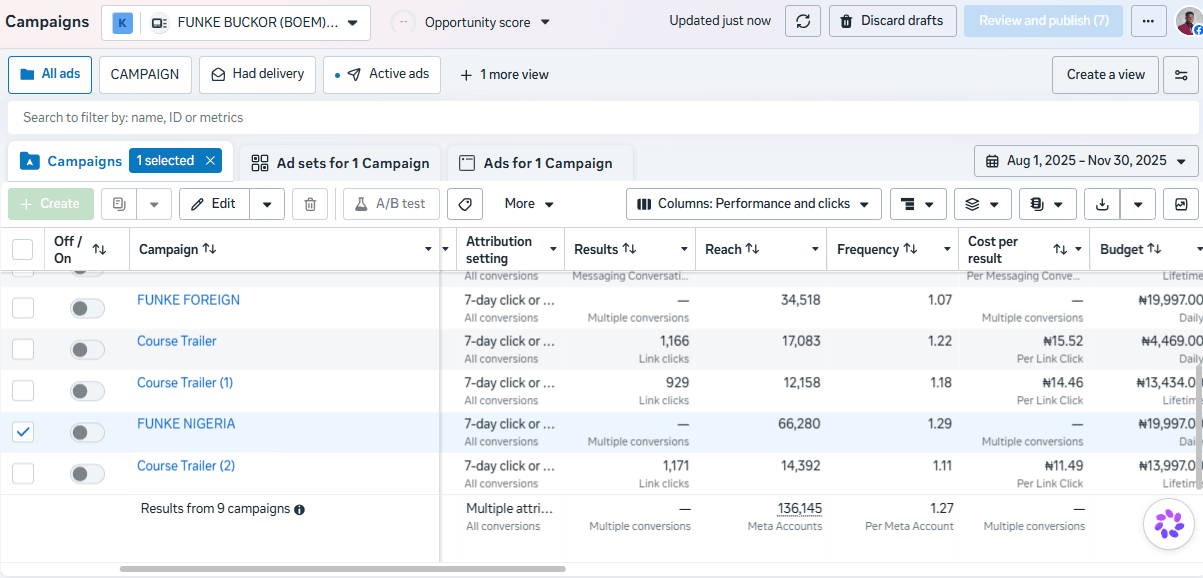Click the Search to filter input field

coord(601,118)
